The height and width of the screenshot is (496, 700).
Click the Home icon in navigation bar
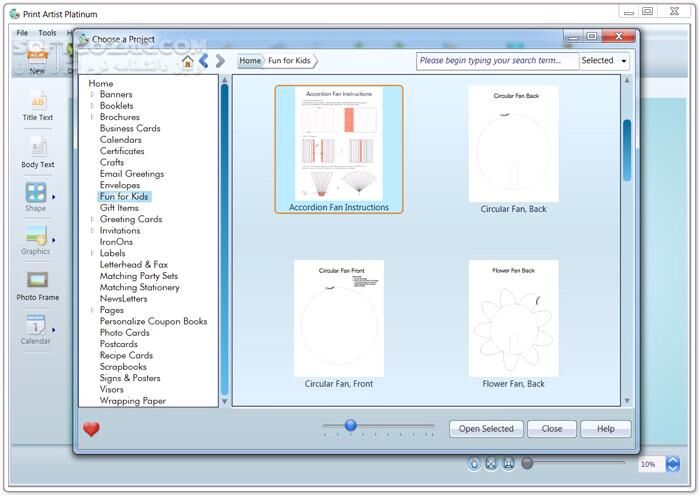pos(188,61)
